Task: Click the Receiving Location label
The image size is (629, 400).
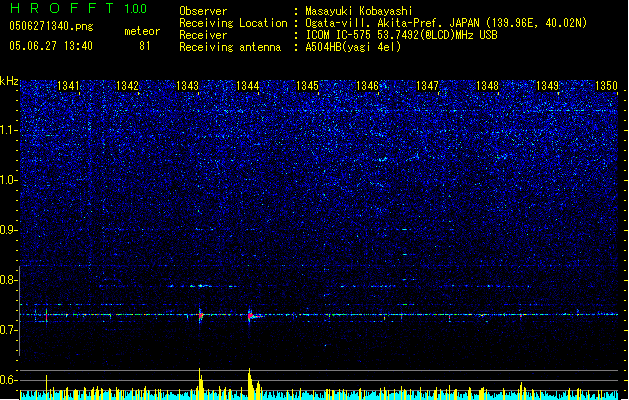Action: 233,23
